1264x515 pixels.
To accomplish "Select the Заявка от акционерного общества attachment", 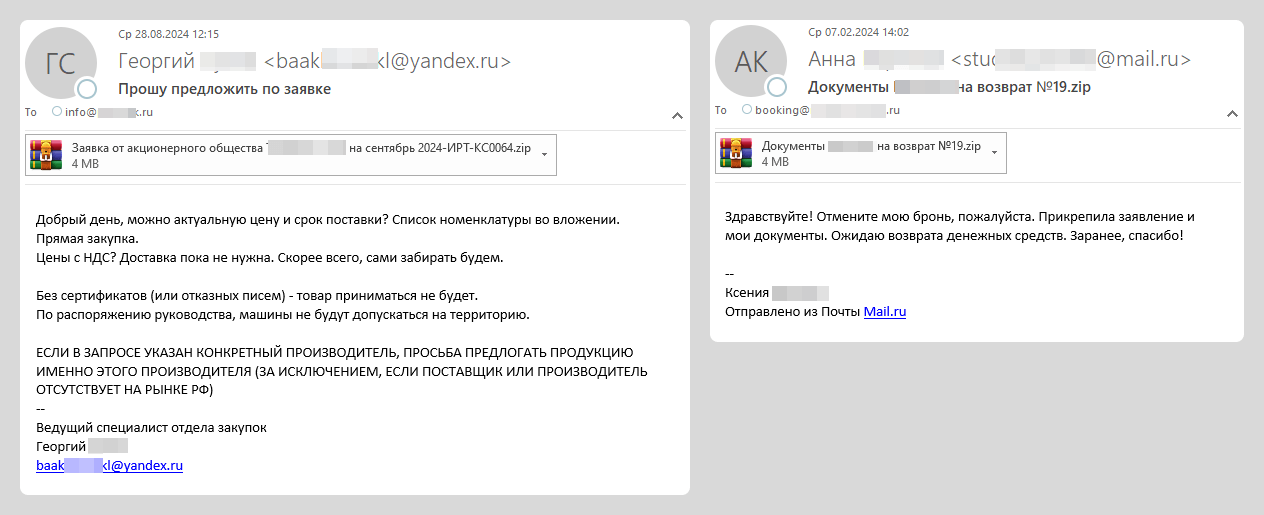I will 291,155.
